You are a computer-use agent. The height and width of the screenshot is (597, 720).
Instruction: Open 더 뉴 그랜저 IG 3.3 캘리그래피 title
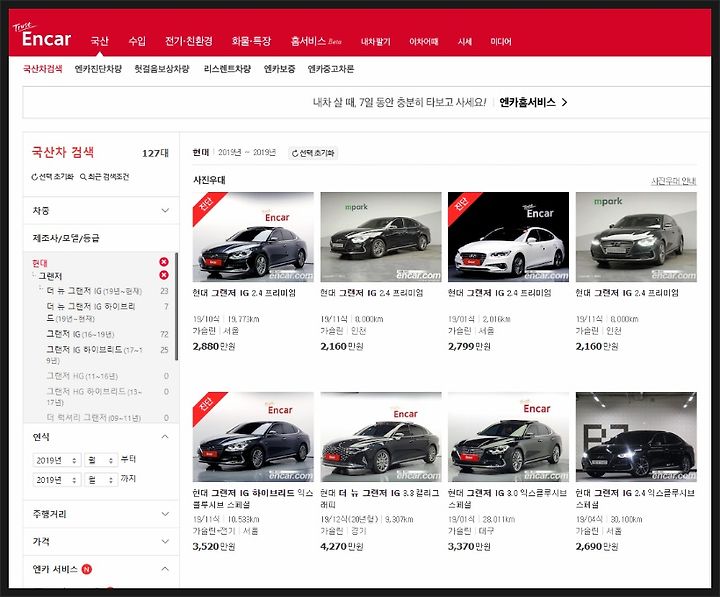pyautogui.click(x=380, y=499)
